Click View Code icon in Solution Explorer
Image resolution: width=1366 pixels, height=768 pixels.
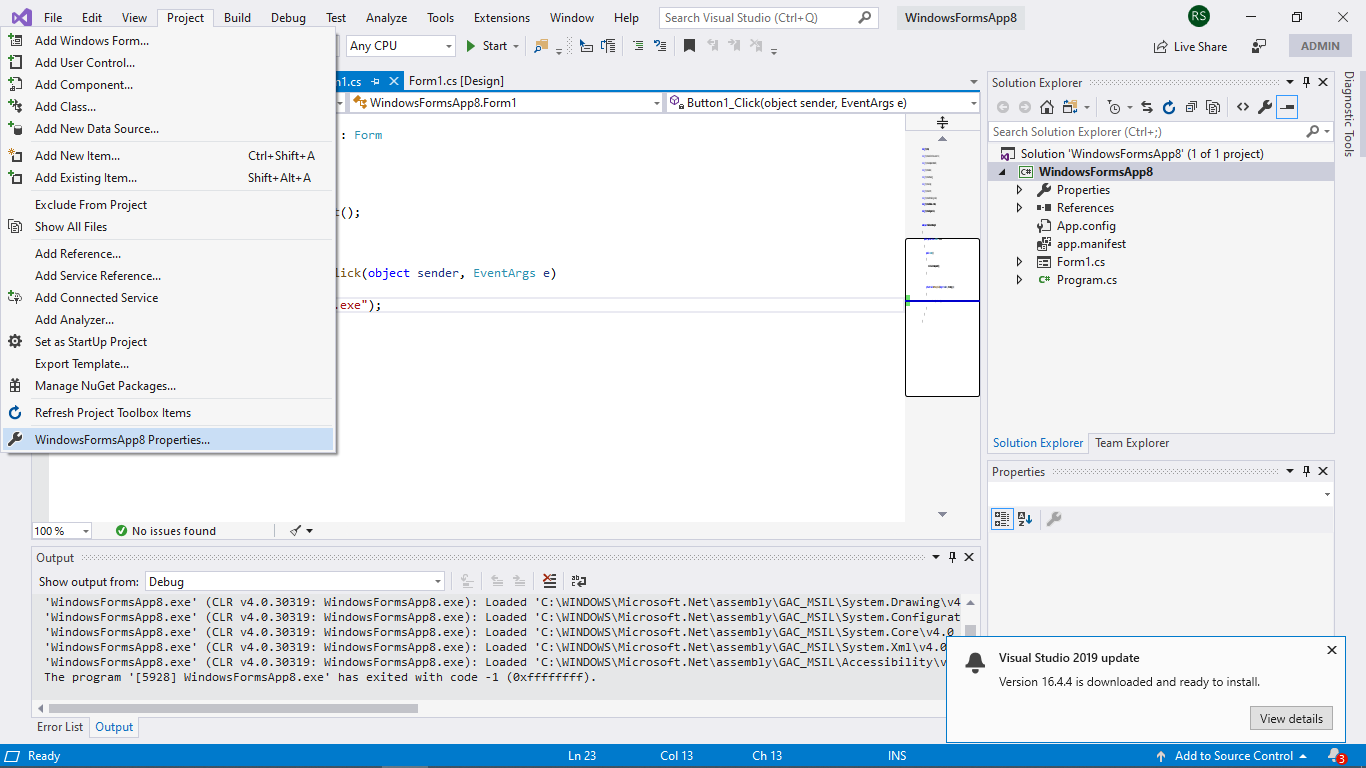(x=1242, y=107)
